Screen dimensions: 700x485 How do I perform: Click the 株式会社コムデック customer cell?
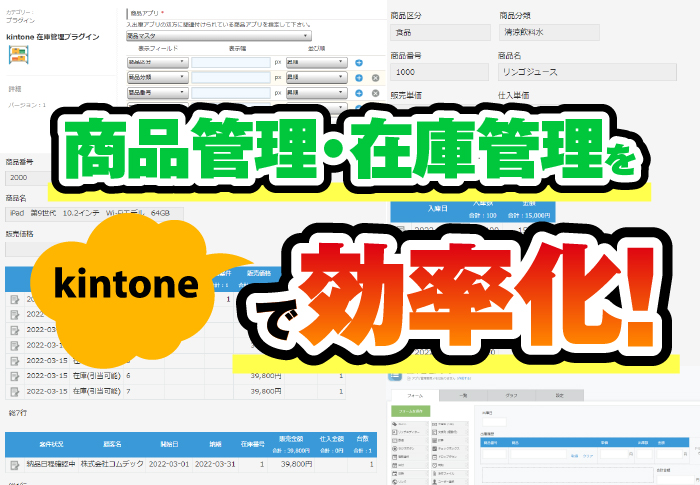click(x=112, y=464)
